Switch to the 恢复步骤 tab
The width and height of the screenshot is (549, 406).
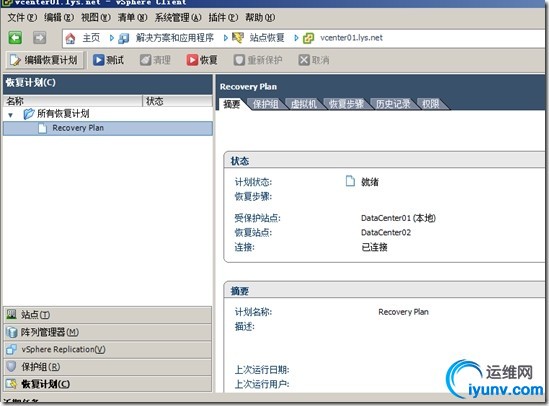[x=346, y=104]
